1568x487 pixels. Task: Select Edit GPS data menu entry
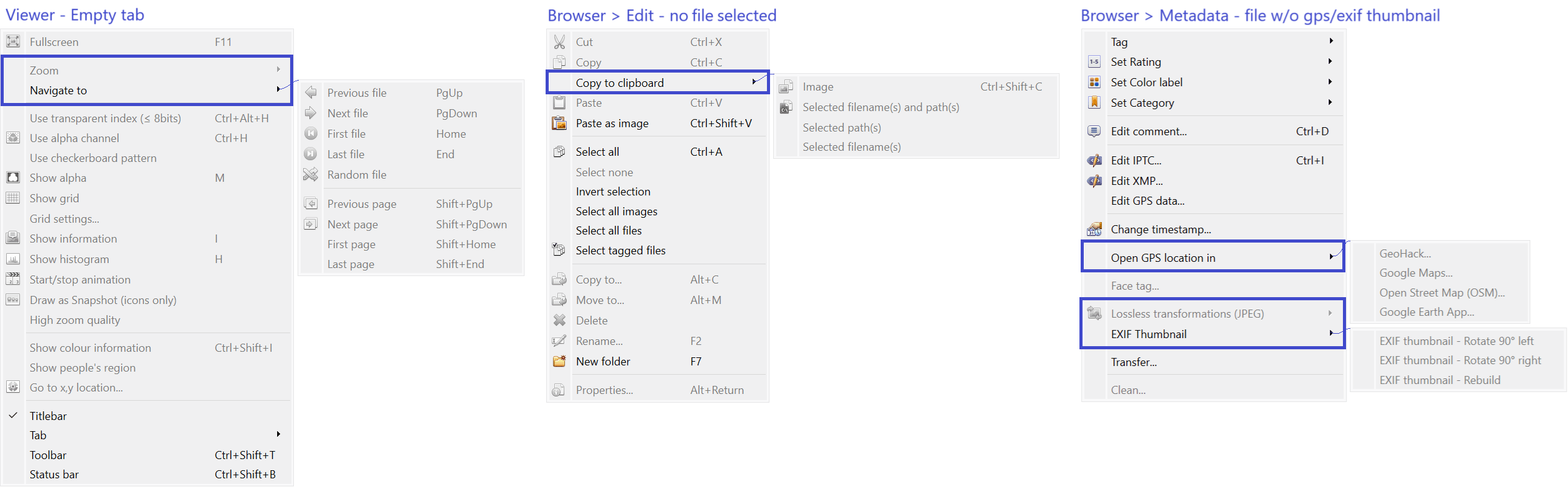[1147, 201]
